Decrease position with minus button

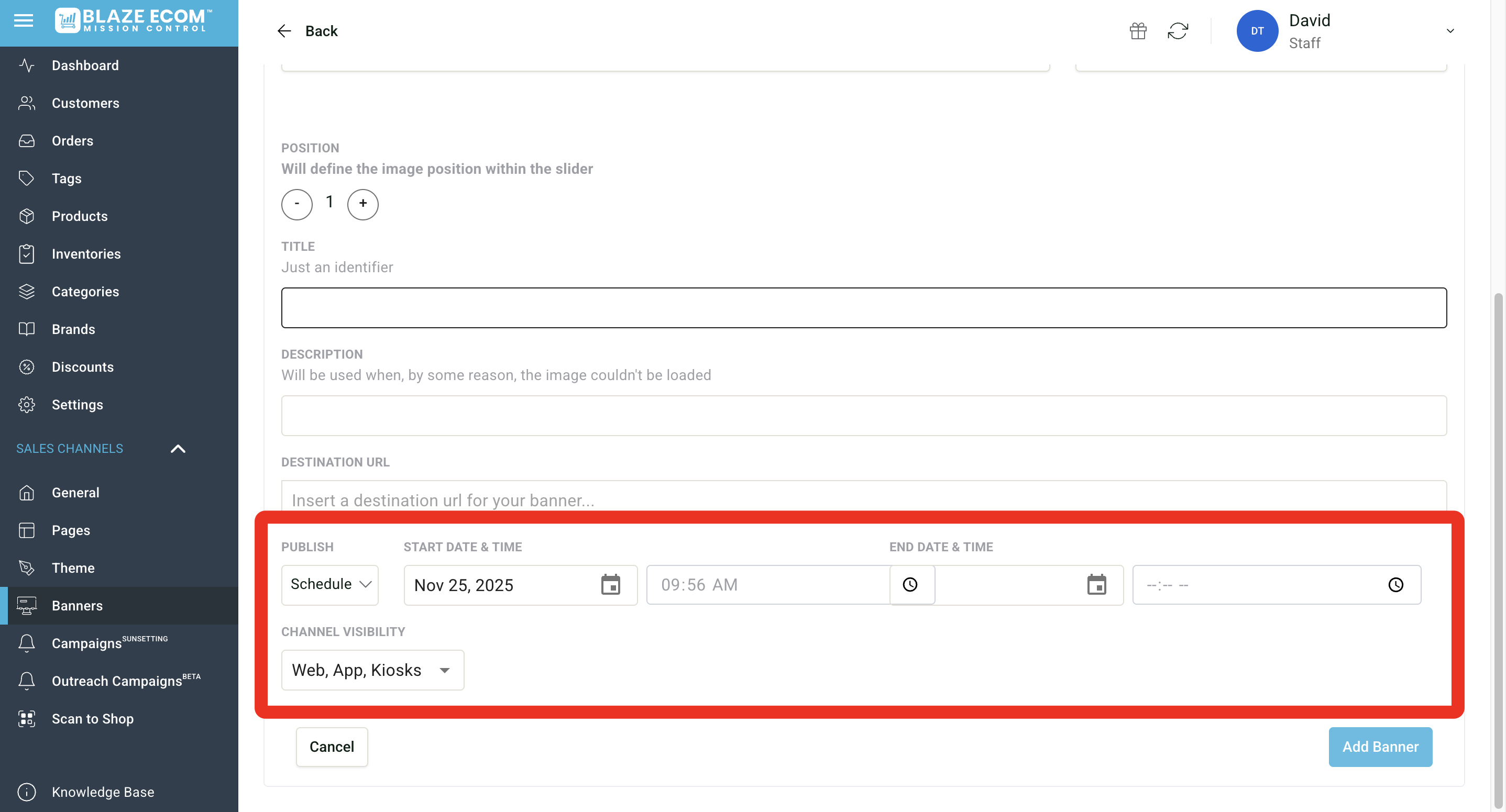[297, 204]
